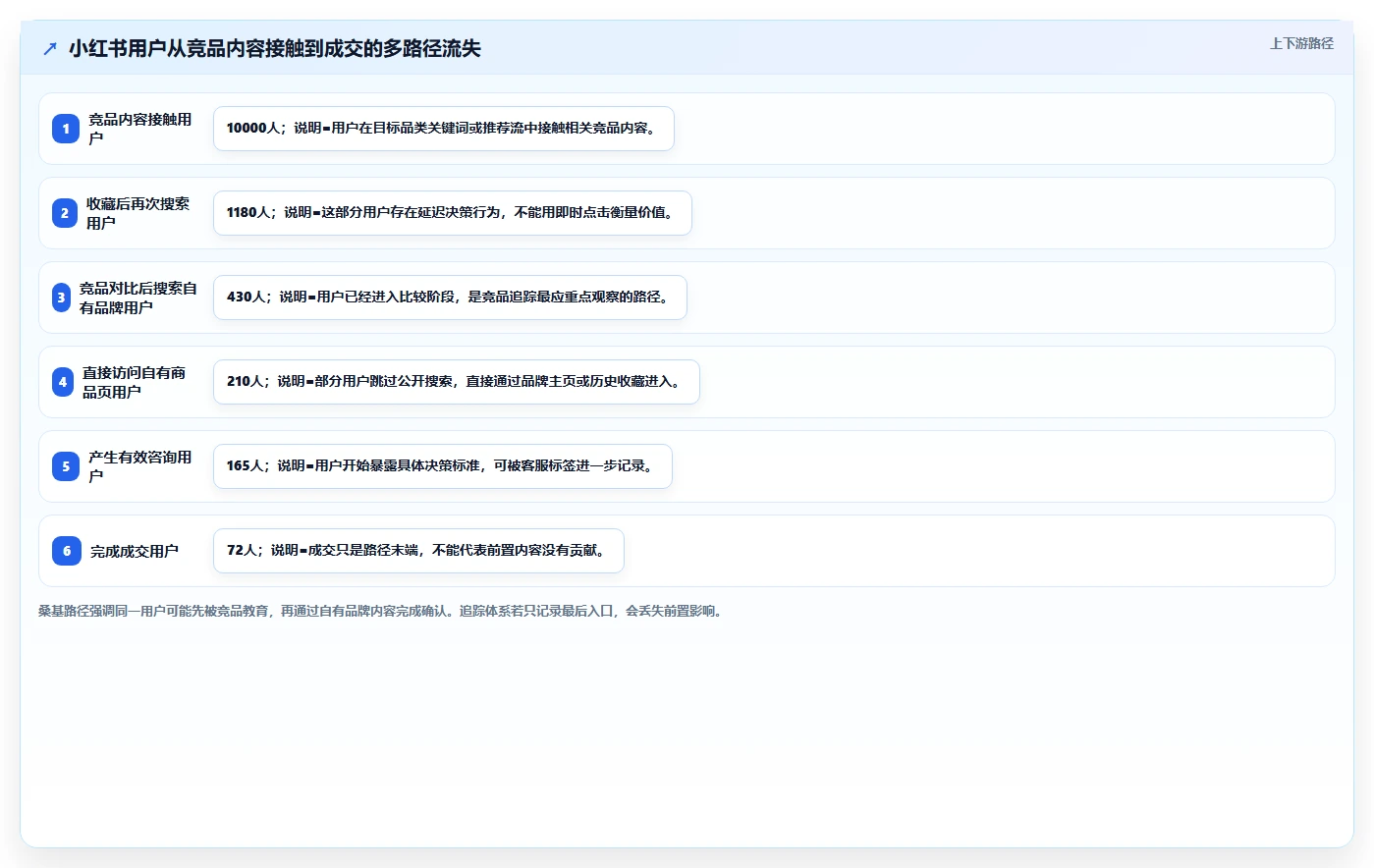Click step number badge 6
Viewport: 1374px width, 868px height.
coord(67,551)
